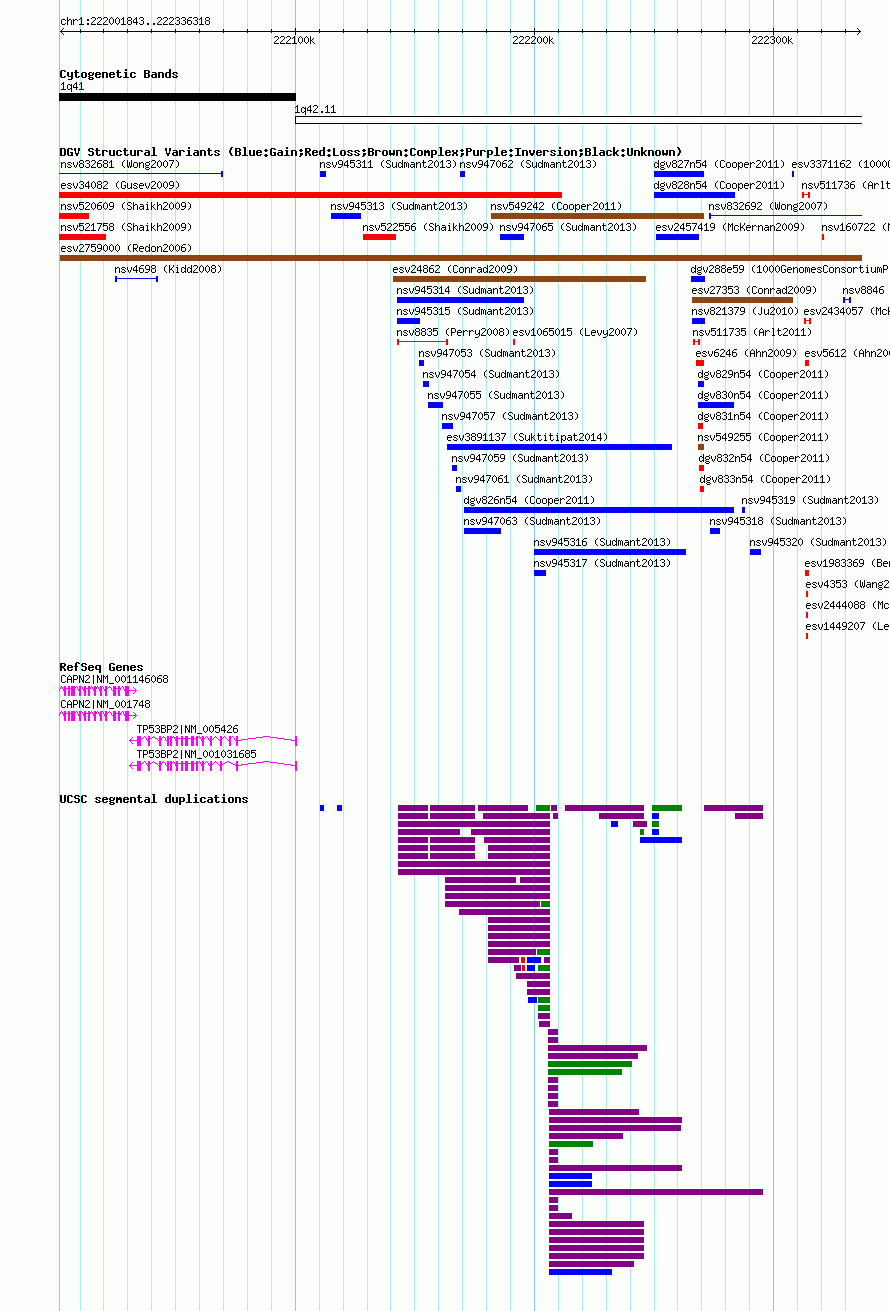Image resolution: width=890 pixels, height=1311 pixels.
Task: Open the DGV Structural Variants track title
Action: click(371, 152)
